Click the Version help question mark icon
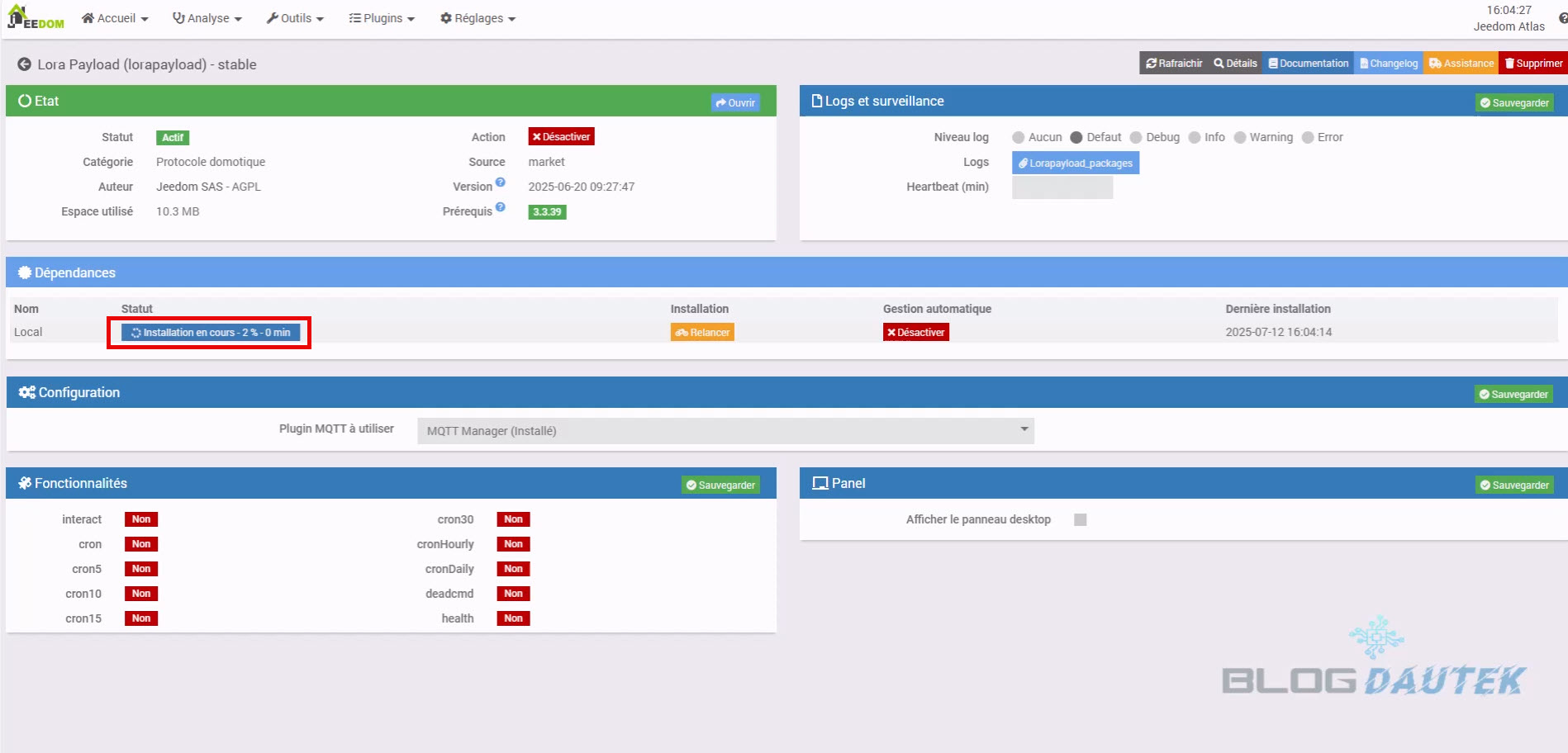This screenshot has height=753, width=1568. point(500,182)
